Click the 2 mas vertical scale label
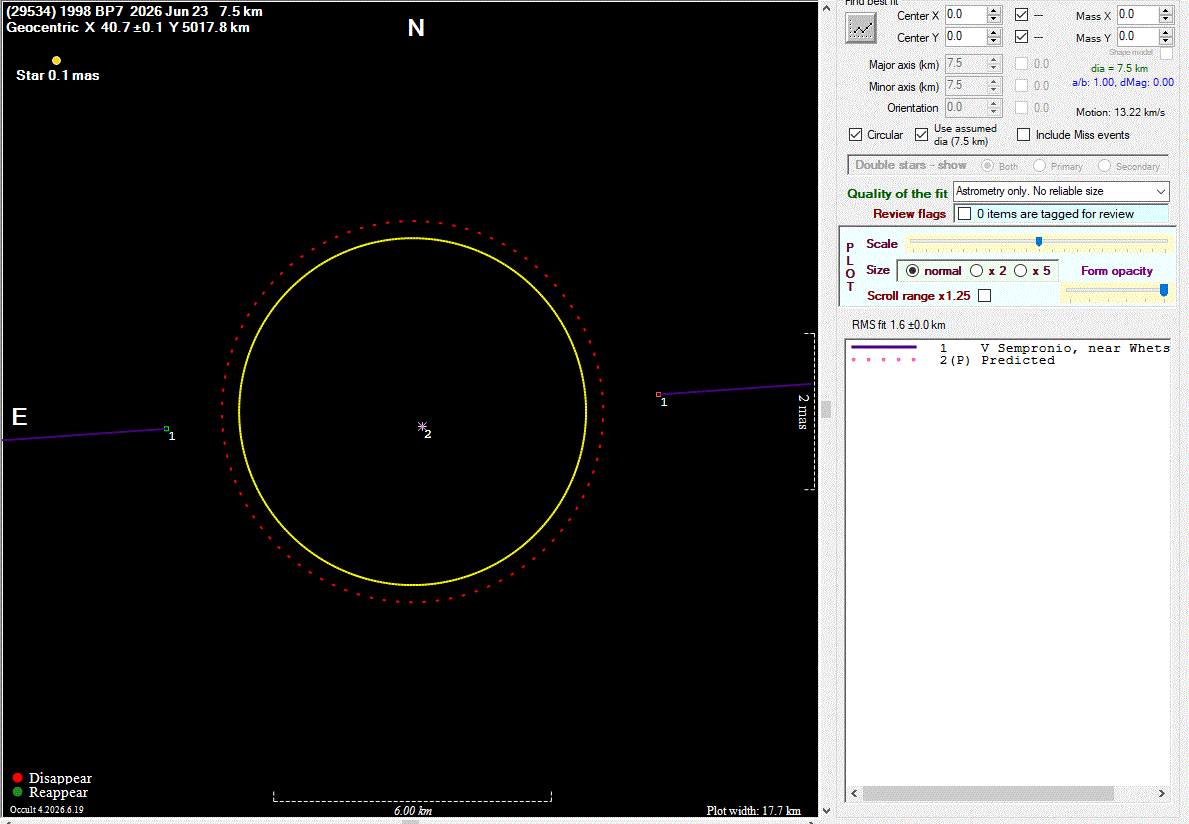The image size is (1189, 824). [x=802, y=412]
